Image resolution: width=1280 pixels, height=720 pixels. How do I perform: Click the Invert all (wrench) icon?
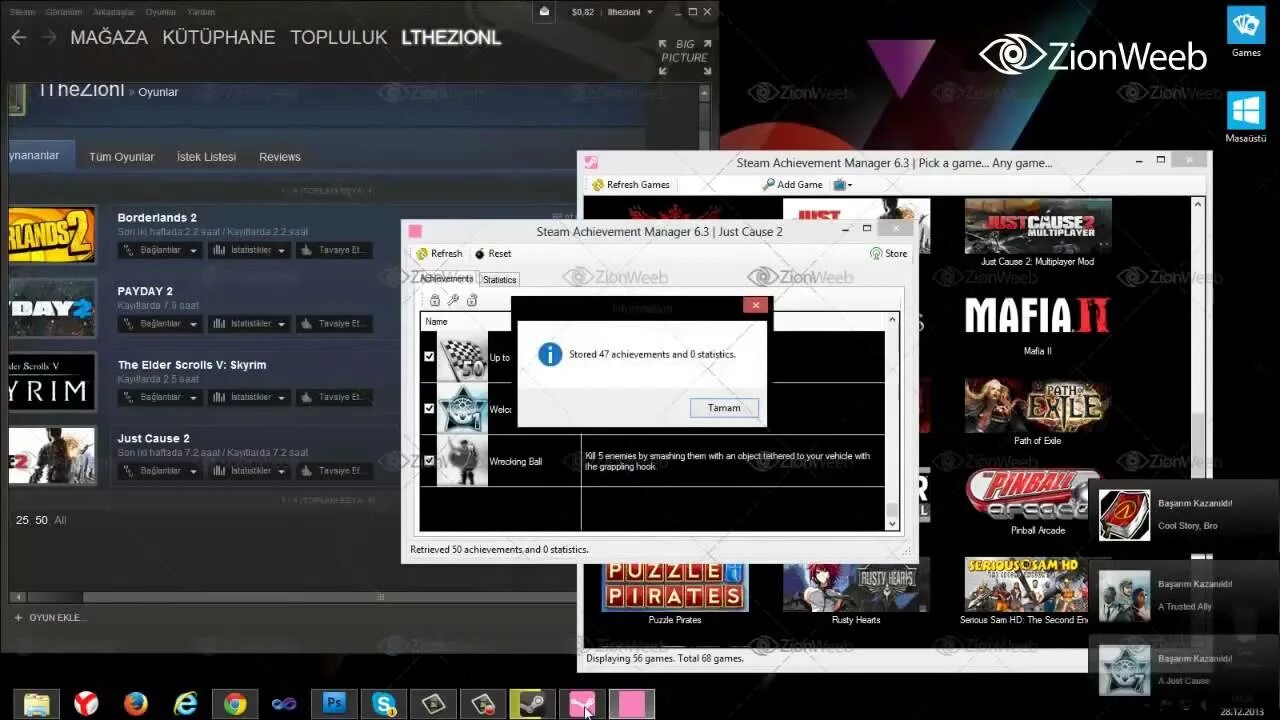453,300
